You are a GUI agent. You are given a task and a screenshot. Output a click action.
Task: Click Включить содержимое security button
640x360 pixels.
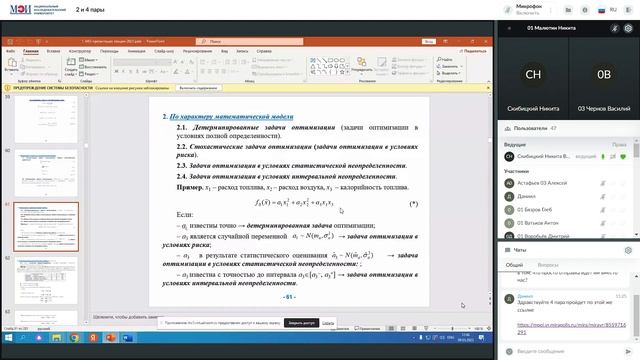click(x=198, y=88)
